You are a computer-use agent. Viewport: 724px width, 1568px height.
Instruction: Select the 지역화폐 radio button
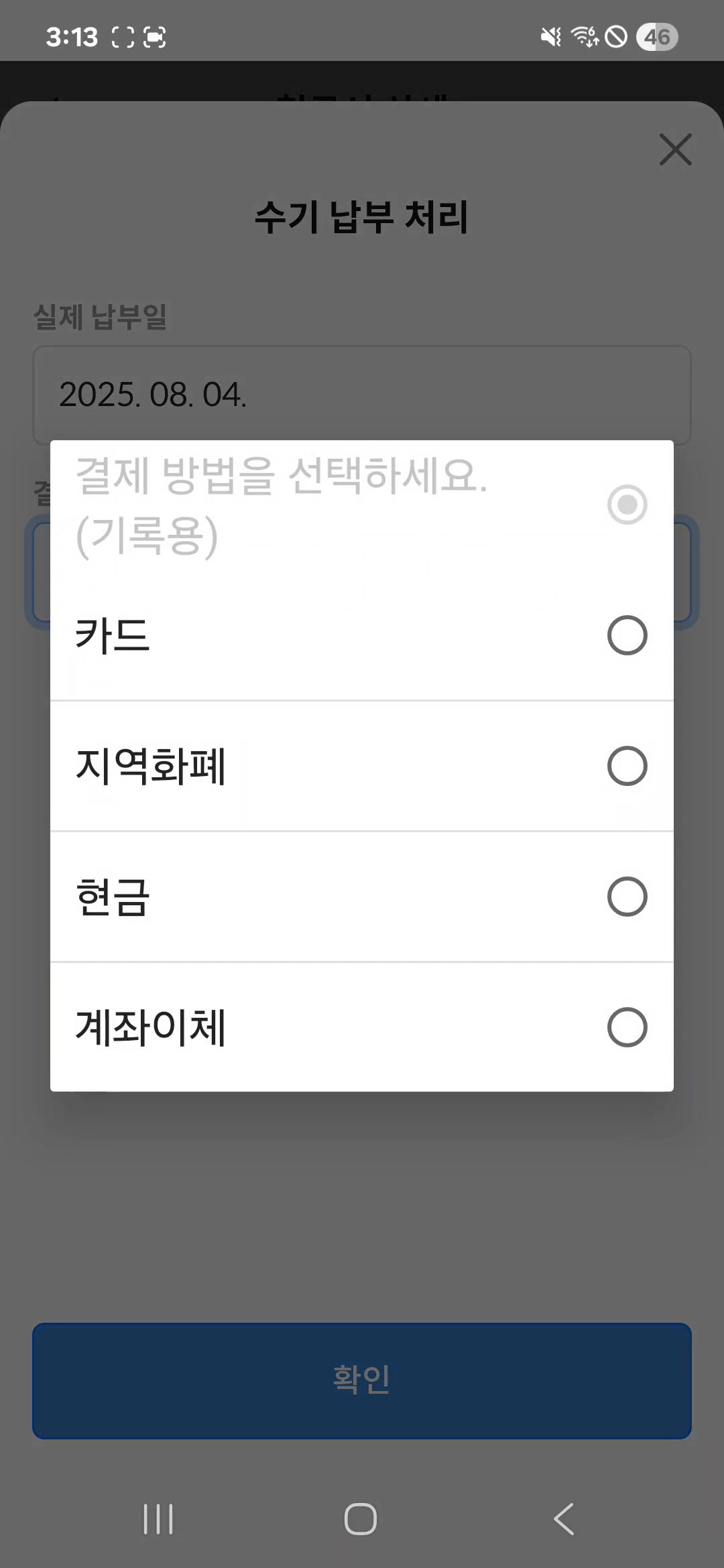click(x=627, y=766)
